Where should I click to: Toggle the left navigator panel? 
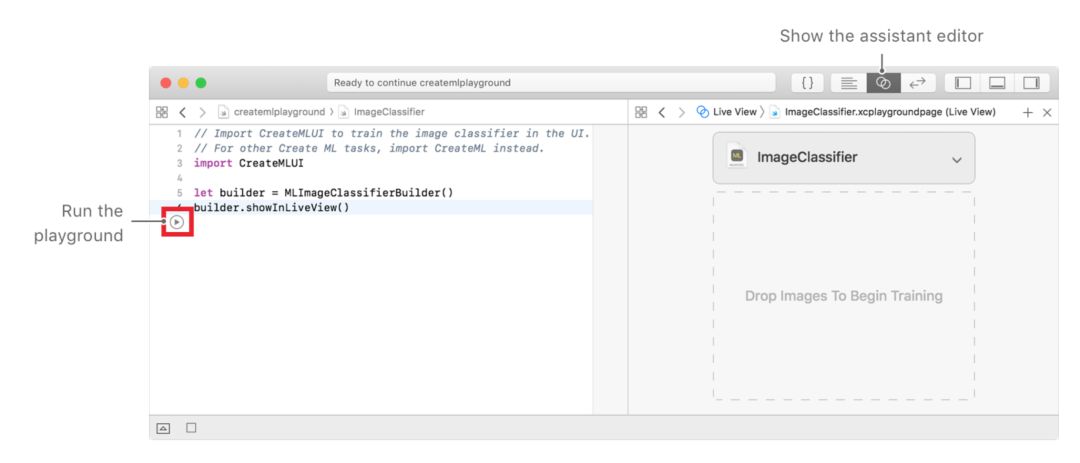click(x=963, y=83)
